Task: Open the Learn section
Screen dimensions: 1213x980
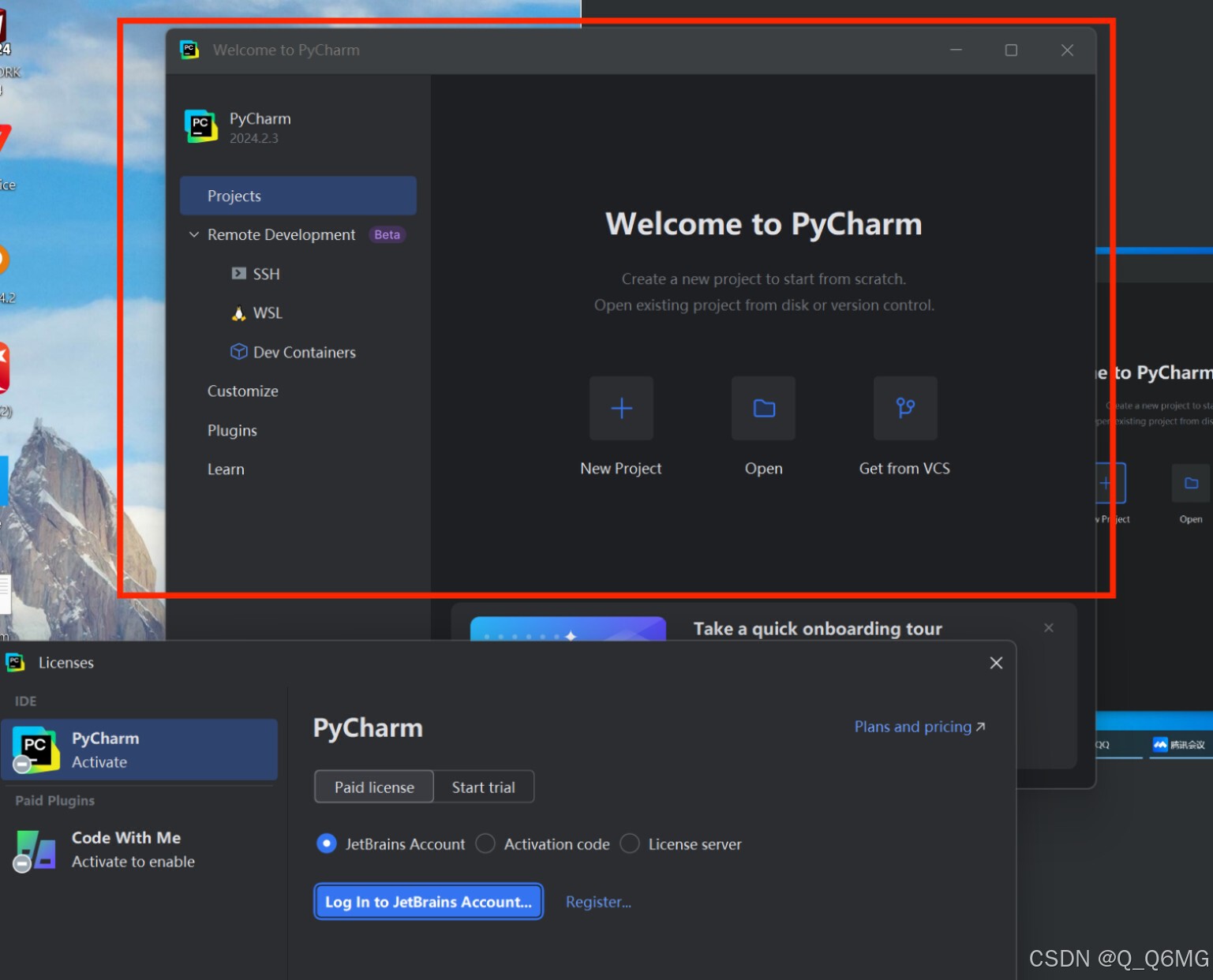Action: pos(226,469)
